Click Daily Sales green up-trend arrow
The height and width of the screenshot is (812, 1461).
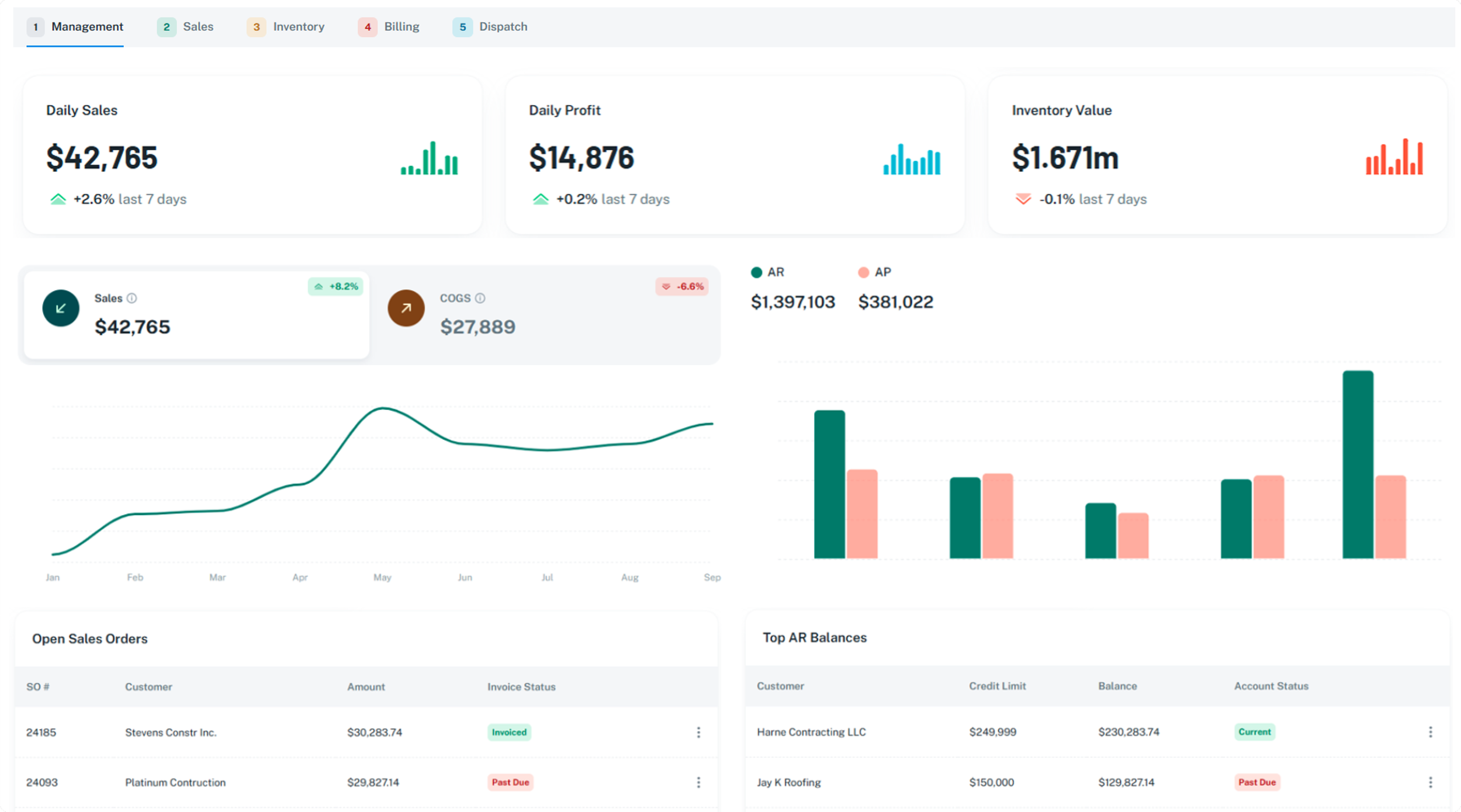[58, 199]
